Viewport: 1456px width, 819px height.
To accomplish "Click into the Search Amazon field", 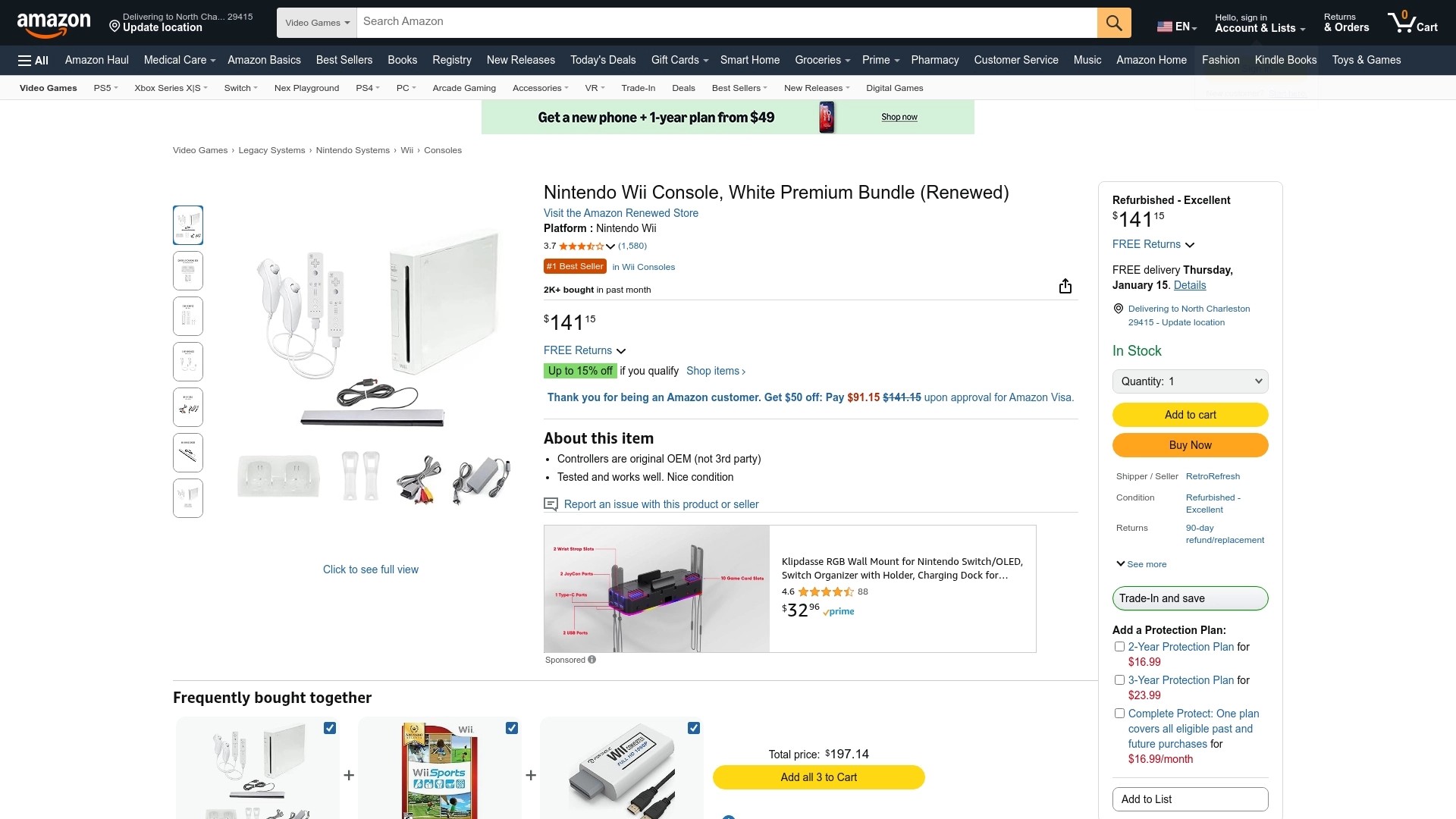I will 726,22.
